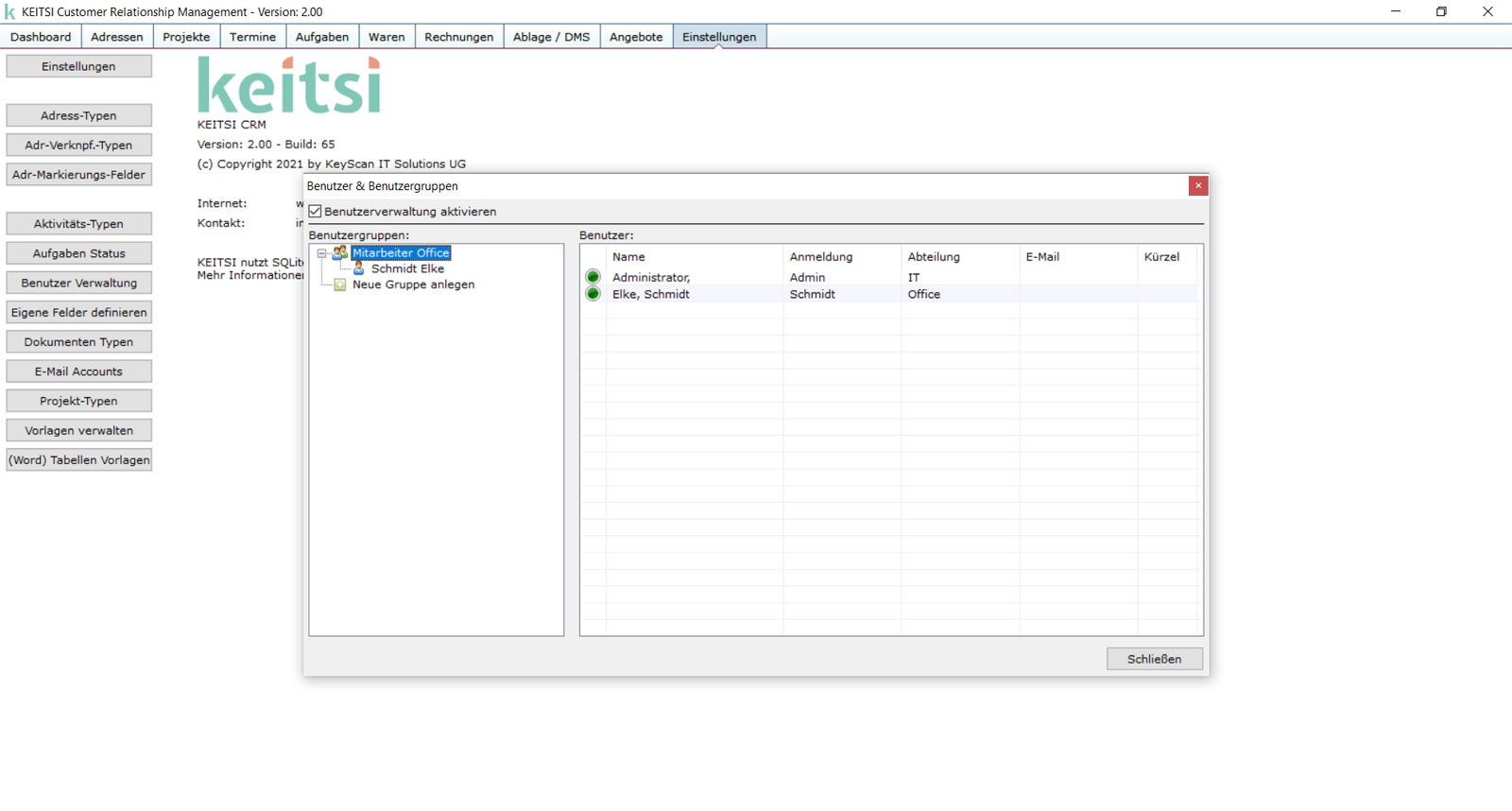This screenshot has width=1512, height=811.
Task: Click the E-Mail Accounts button
Action: pos(78,371)
